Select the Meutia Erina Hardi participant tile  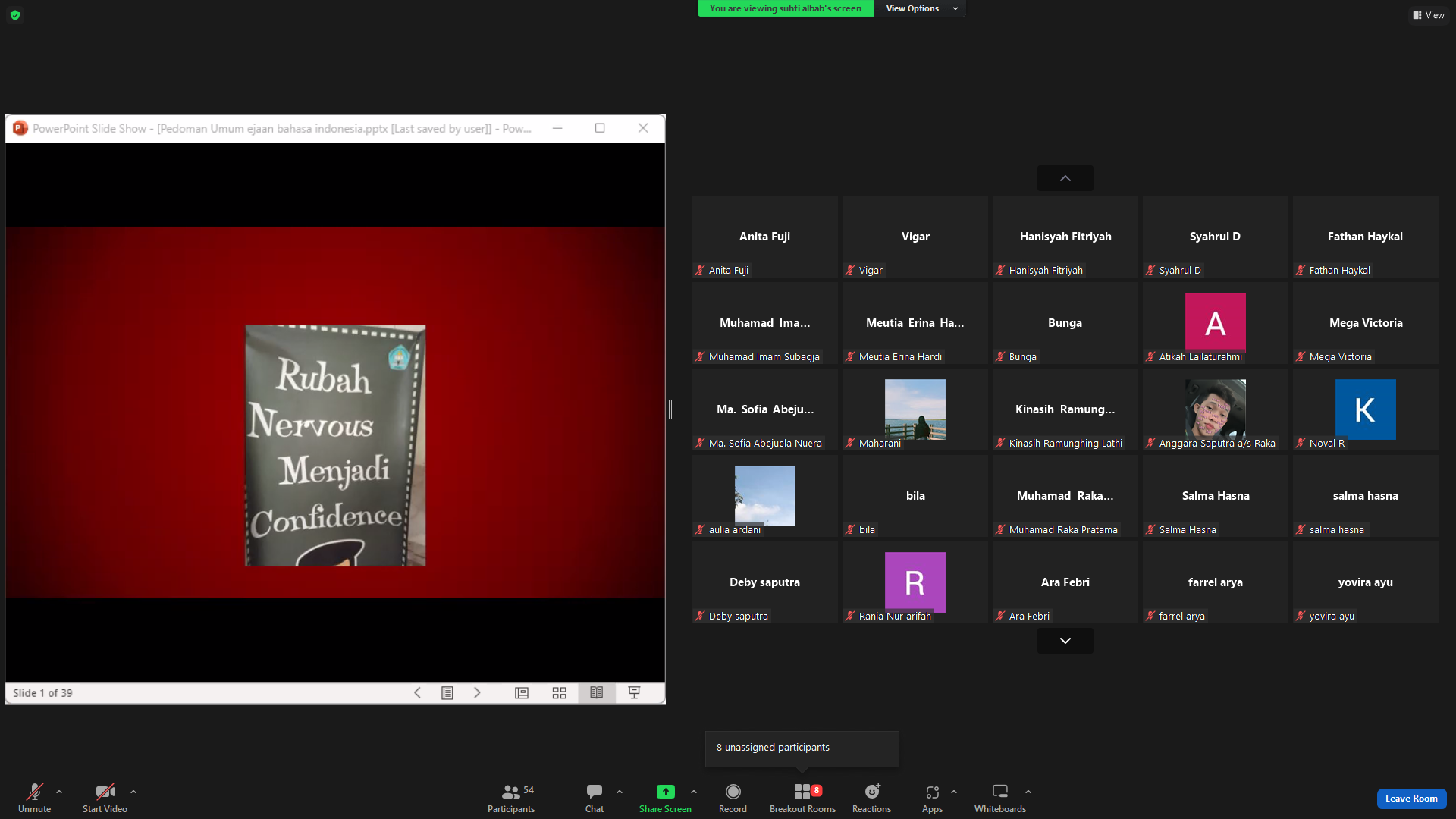pyautogui.click(x=915, y=323)
